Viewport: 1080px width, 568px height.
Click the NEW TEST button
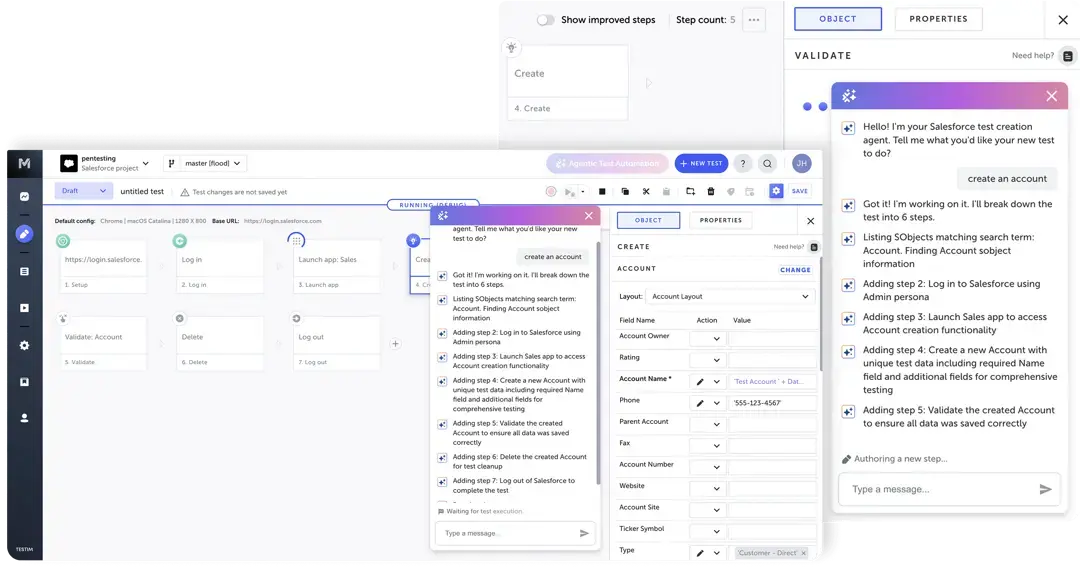(x=701, y=163)
